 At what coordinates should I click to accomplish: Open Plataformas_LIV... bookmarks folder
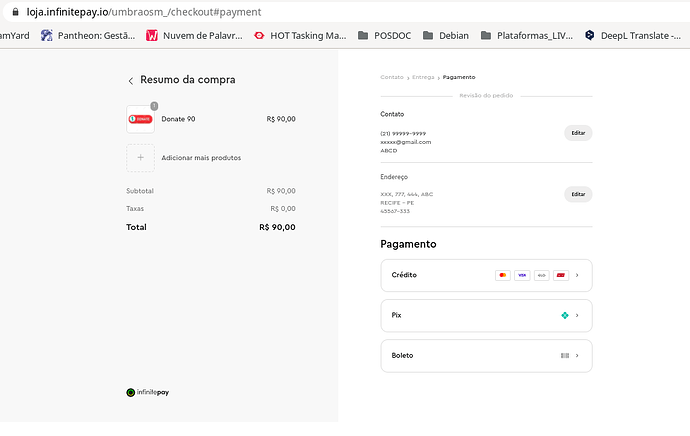click(527, 36)
